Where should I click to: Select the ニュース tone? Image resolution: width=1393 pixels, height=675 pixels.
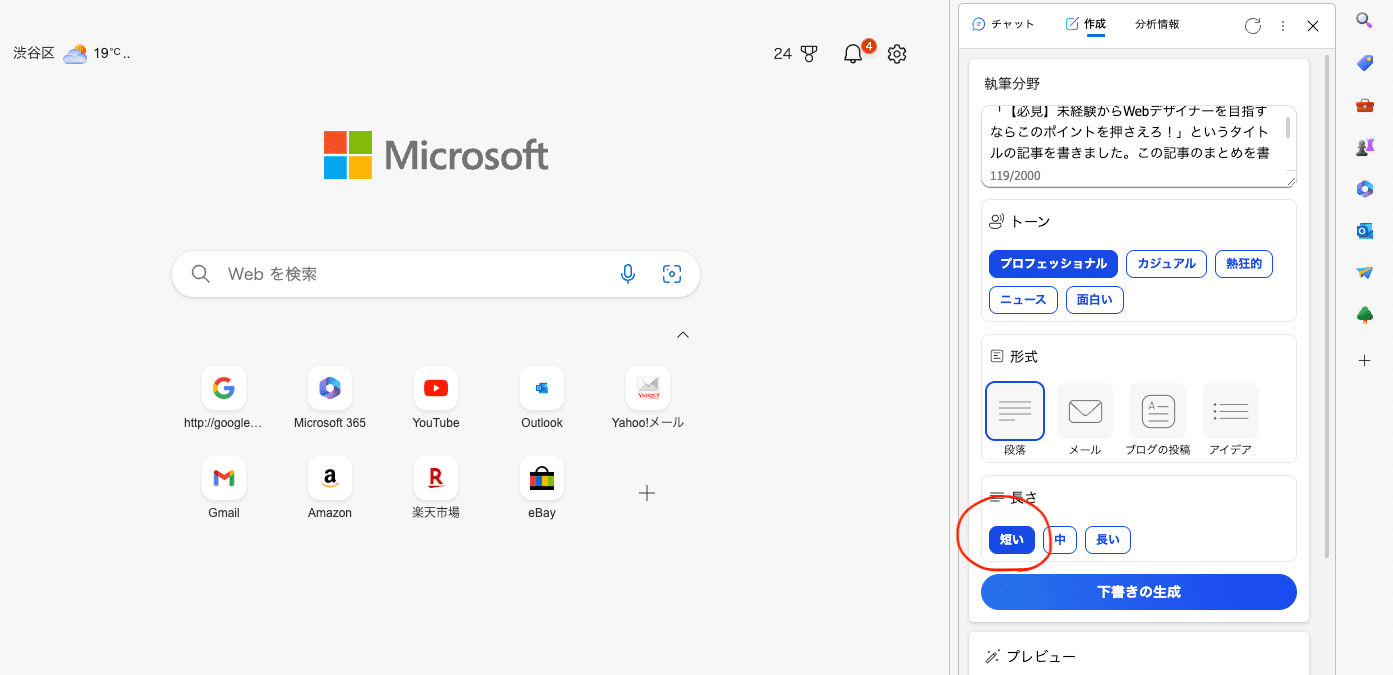pos(1023,299)
